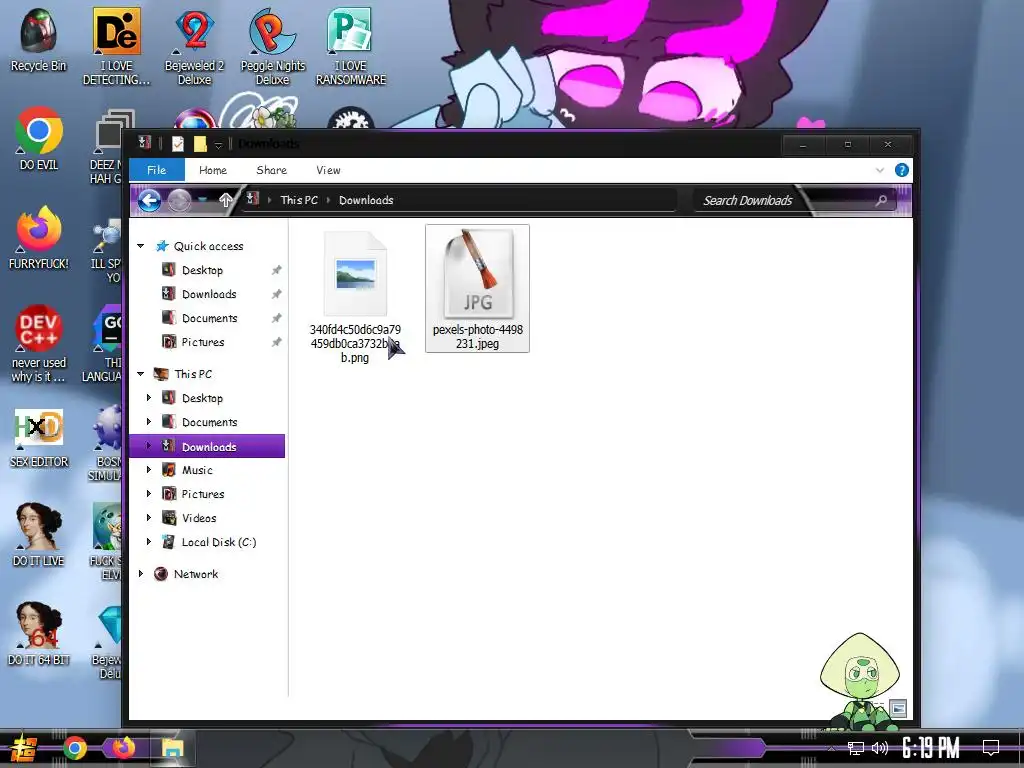This screenshot has width=1024, height=768.
Task: Select the 340fd4c50d6c9a79 png file
Action: tap(355, 296)
